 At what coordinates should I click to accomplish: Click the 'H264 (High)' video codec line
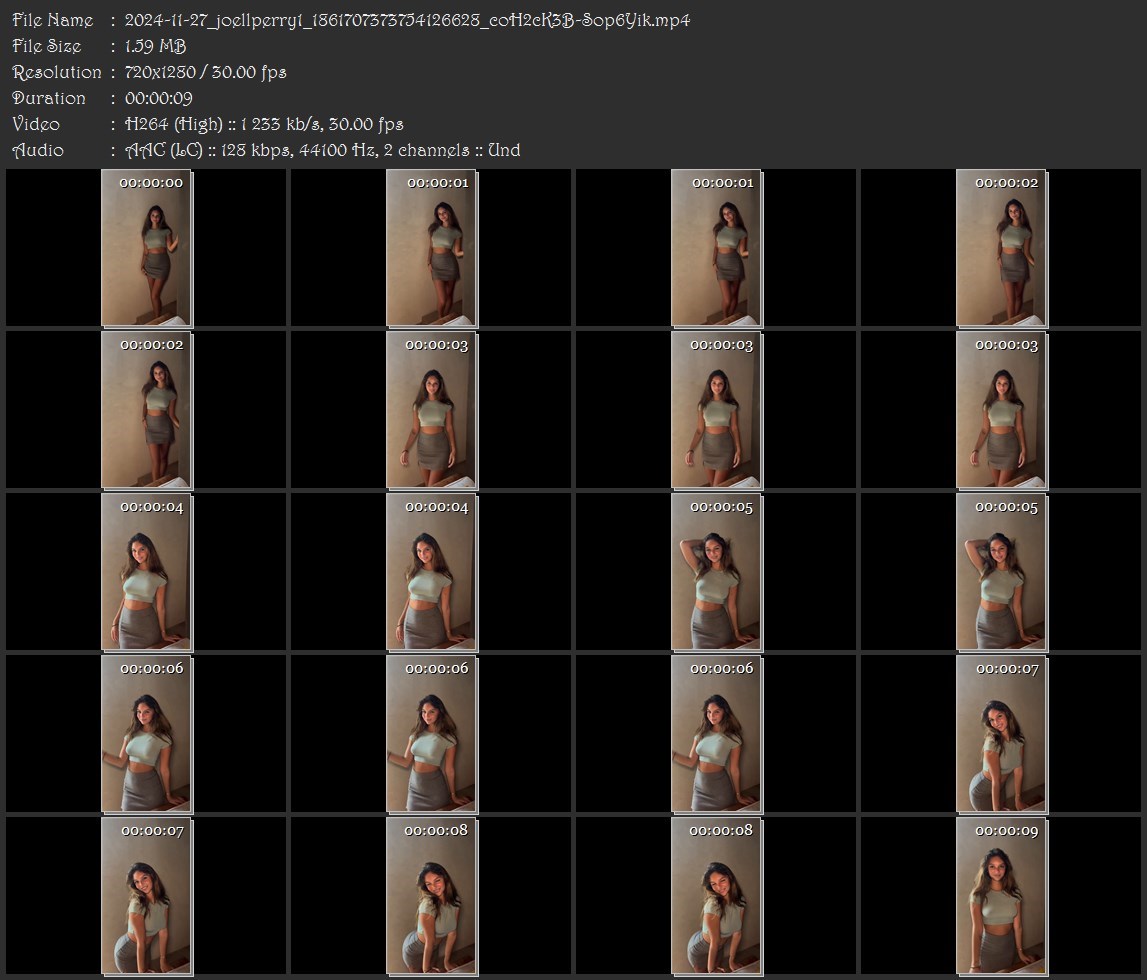coord(264,124)
